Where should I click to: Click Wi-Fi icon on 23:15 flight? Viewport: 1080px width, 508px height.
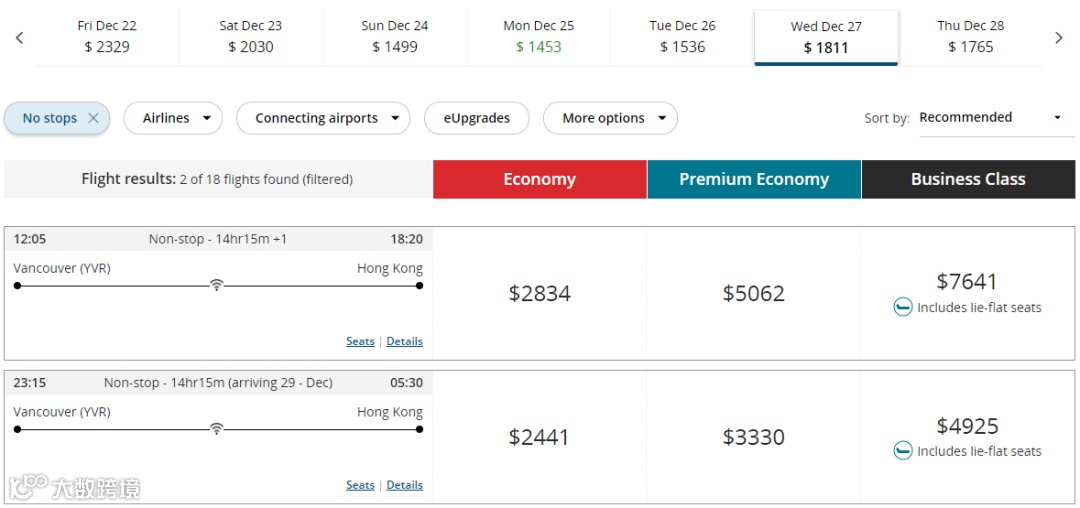coord(216,429)
